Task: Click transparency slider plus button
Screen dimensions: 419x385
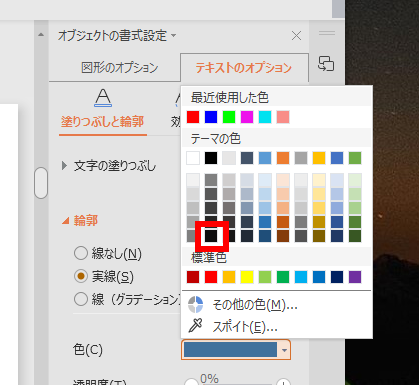Action: click(283, 382)
